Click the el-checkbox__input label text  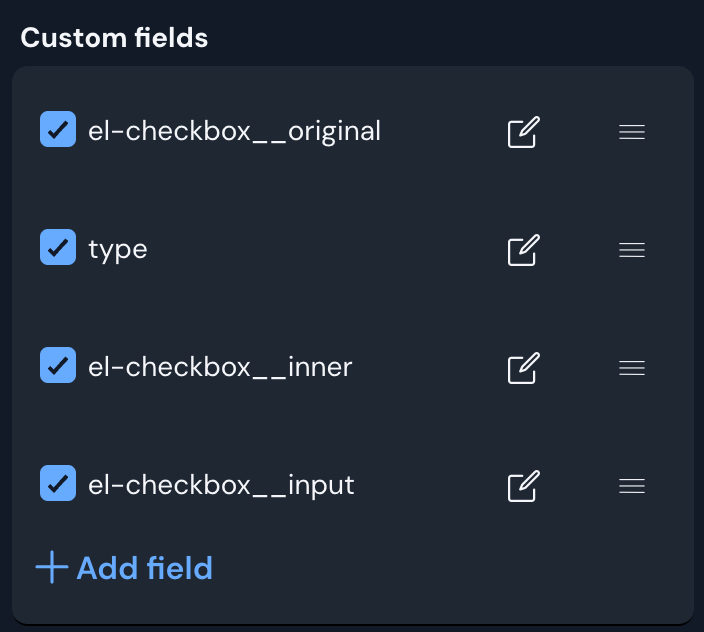tap(221, 486)
